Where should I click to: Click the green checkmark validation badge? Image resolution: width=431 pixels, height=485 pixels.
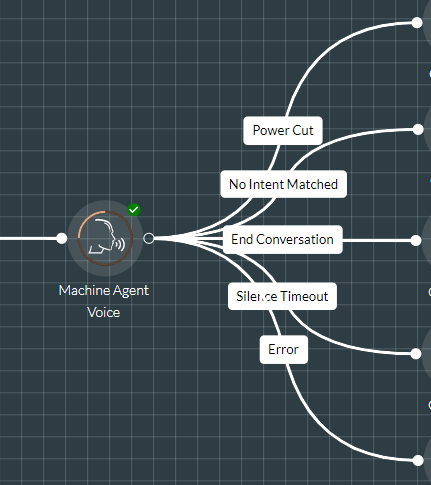134,210
